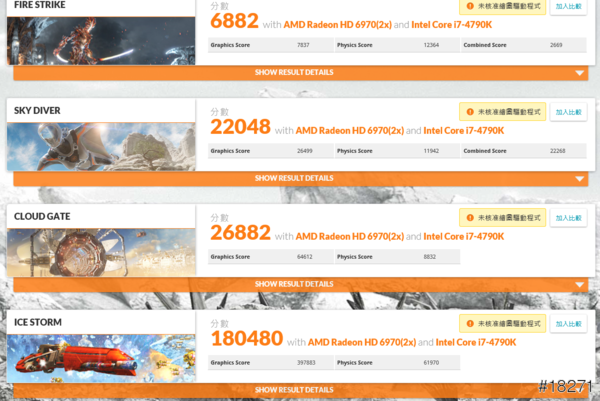This screenshot has width=600, height=401.
Task: Click Cloud Gate Physics Score value 8832
Action: click(430, 257)
